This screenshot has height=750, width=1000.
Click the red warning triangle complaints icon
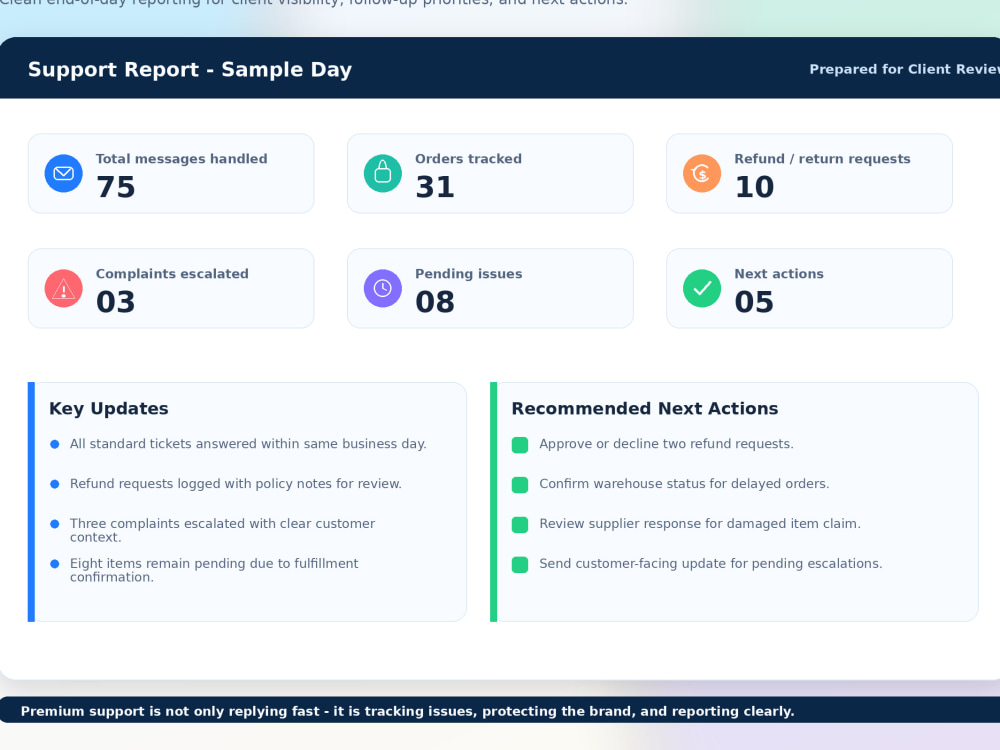click(64, 288)
